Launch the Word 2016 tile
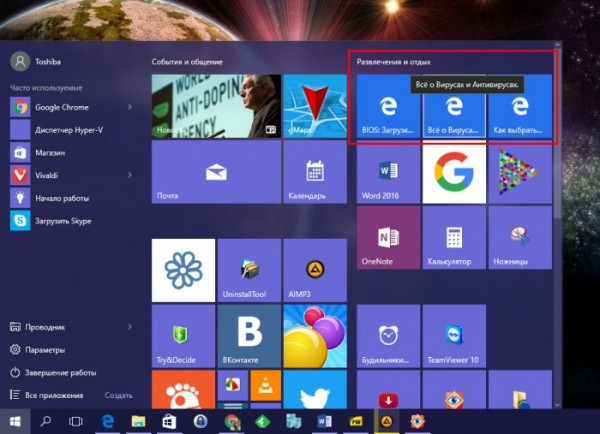The width and height of the screenshot is (600, 434). tap(388, 172)
